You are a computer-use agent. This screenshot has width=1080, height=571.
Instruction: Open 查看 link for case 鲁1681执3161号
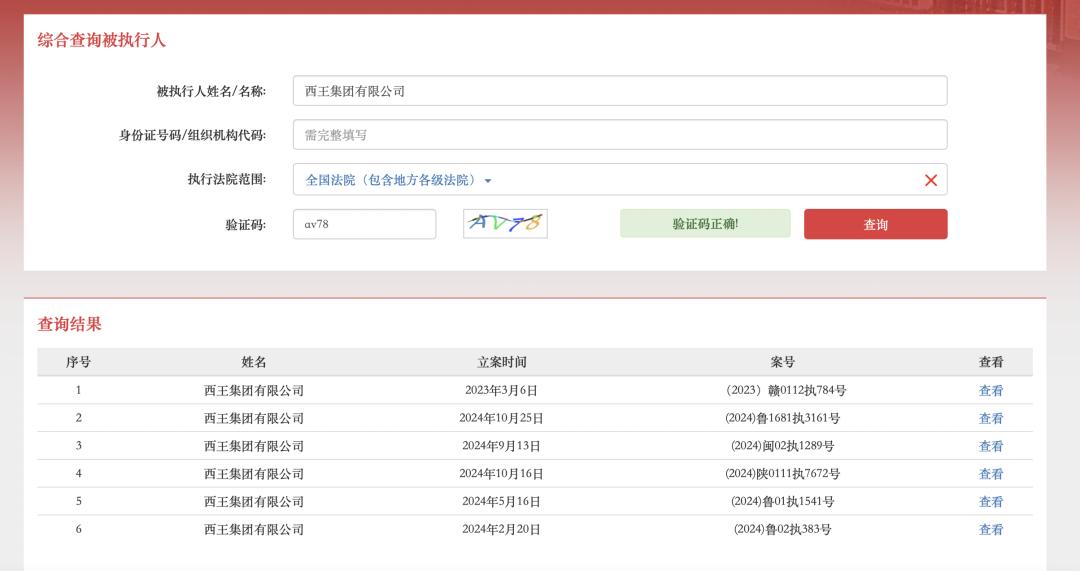(991, 418)
